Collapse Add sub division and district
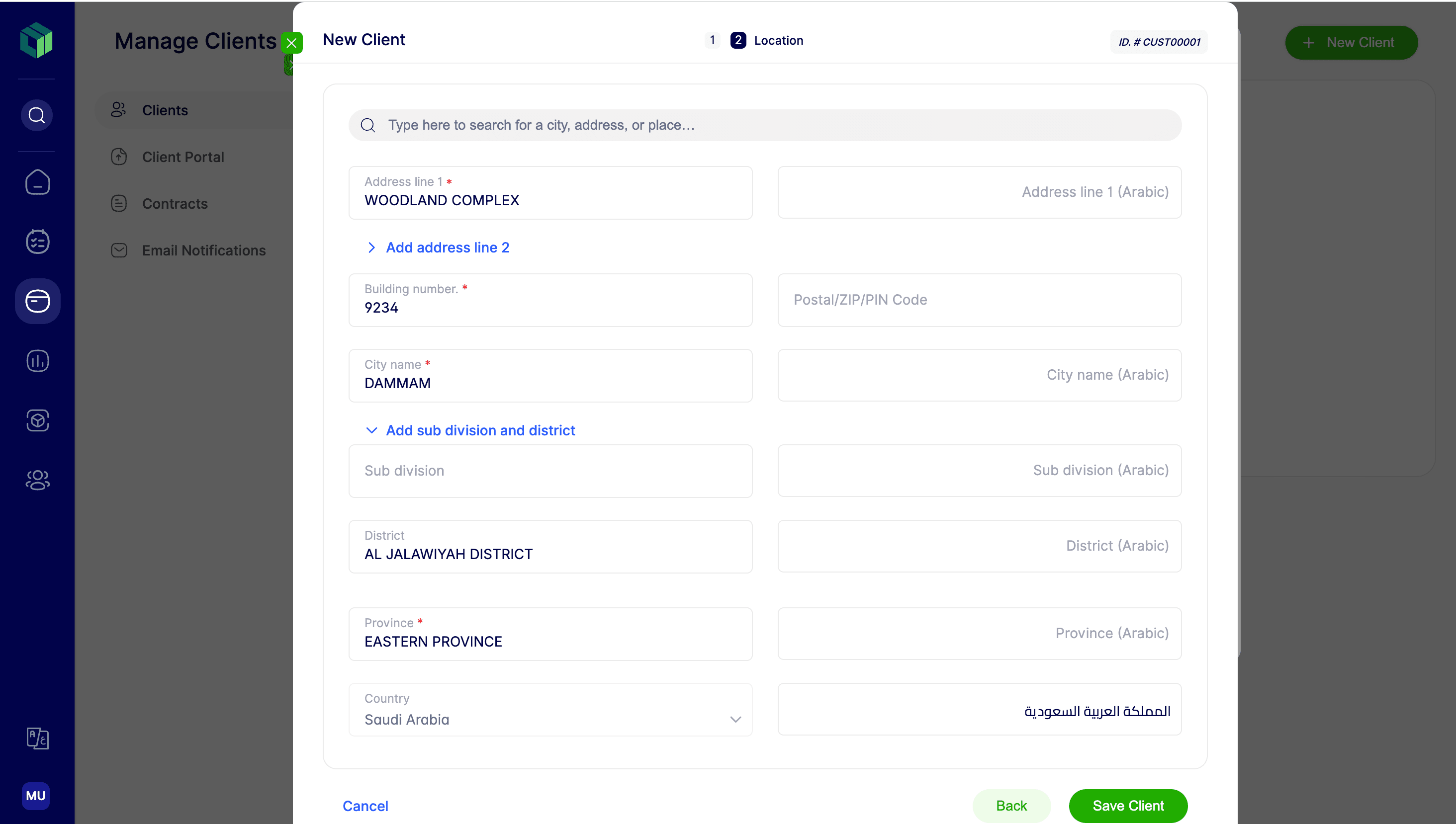This screenshot has height=824, width=1456. [x=479, y=430]
